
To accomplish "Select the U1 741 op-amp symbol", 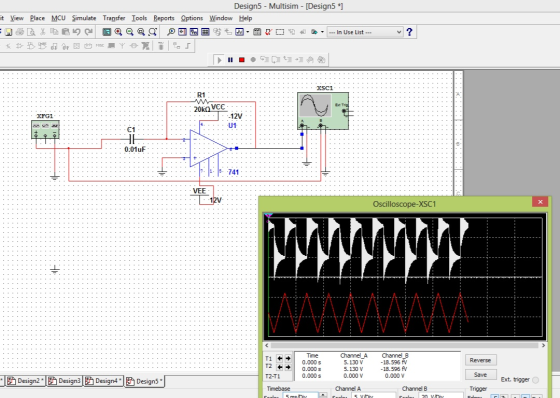I will coord(208,148).
